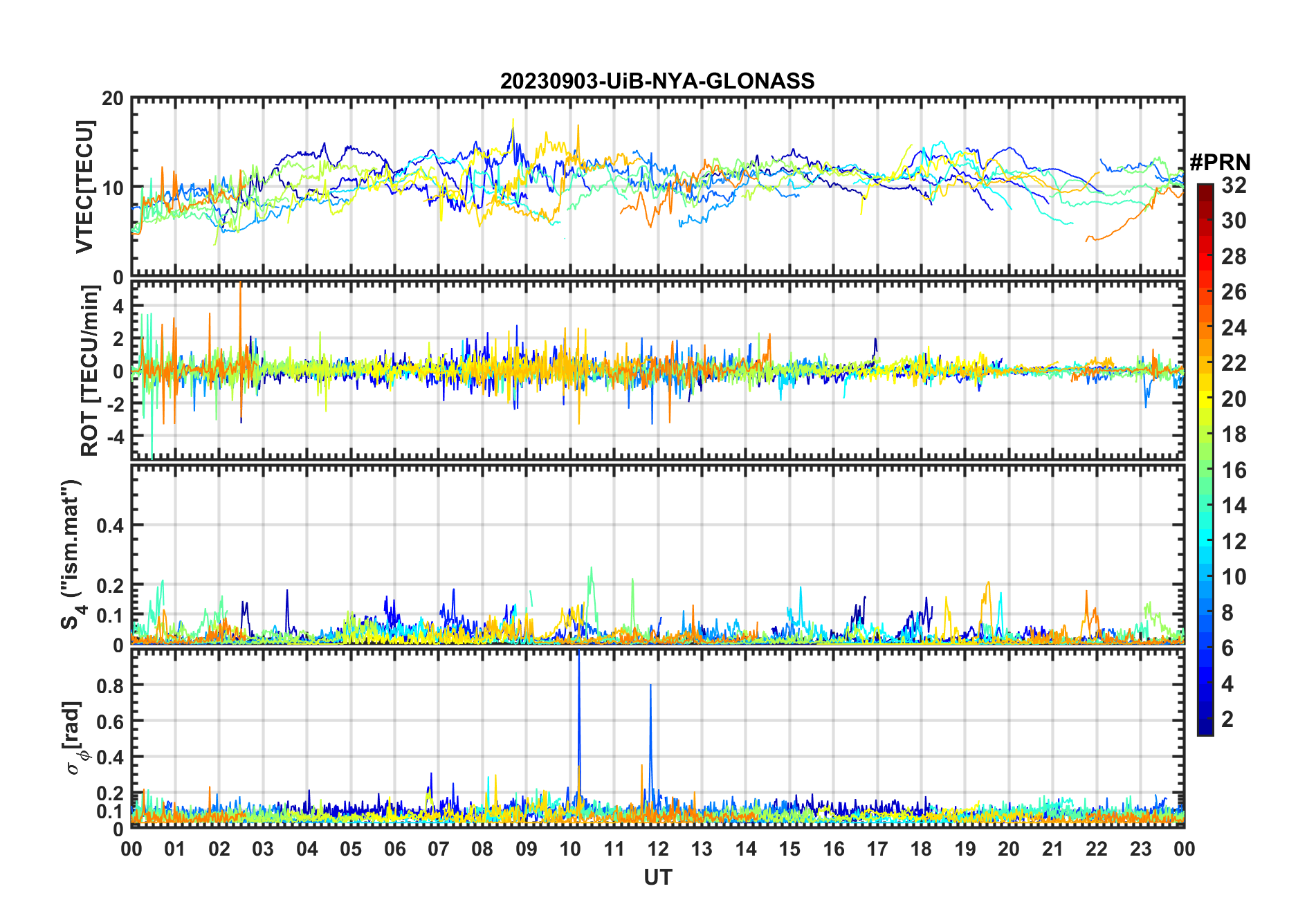Click the S4 axis tick label 0.4
1316x920 pixels.
(x=110, y=525)
